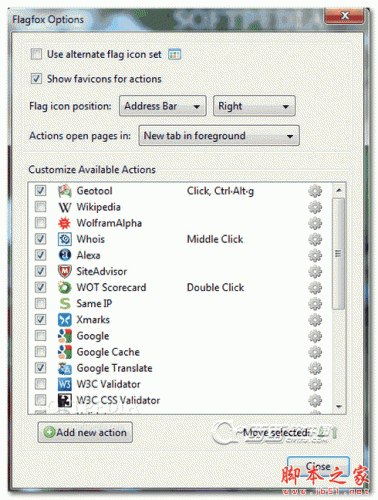Viewport: 378px width, 500px height.
Task: Uncheck the WOT Scorecard action
Action: point(41,287)
